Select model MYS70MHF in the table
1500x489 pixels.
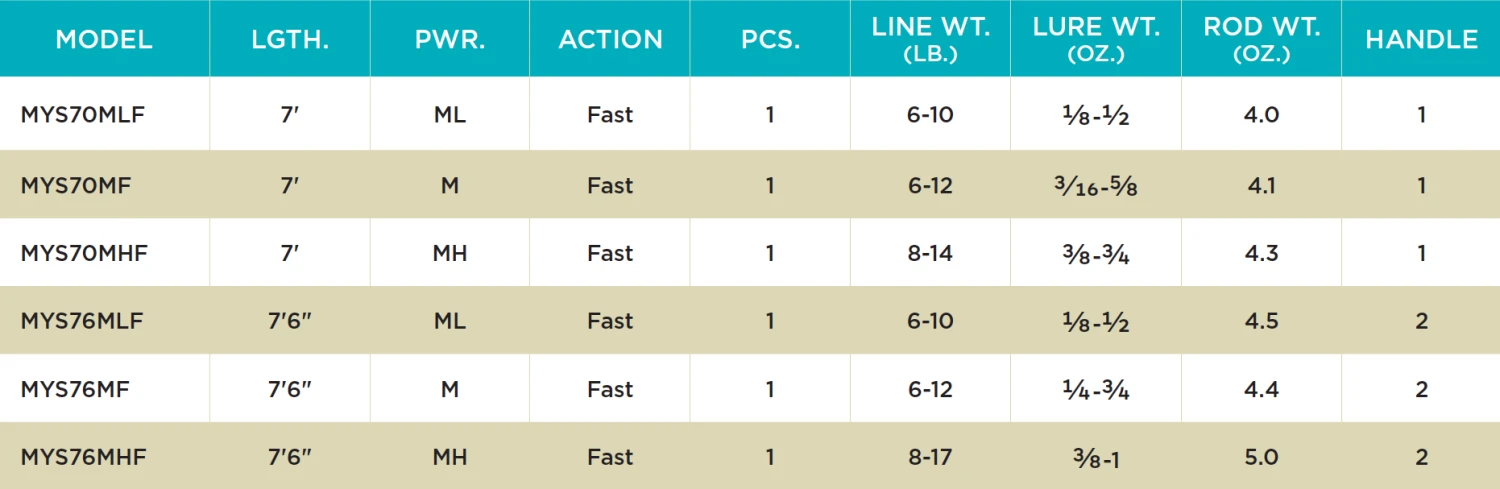(84, 254)
